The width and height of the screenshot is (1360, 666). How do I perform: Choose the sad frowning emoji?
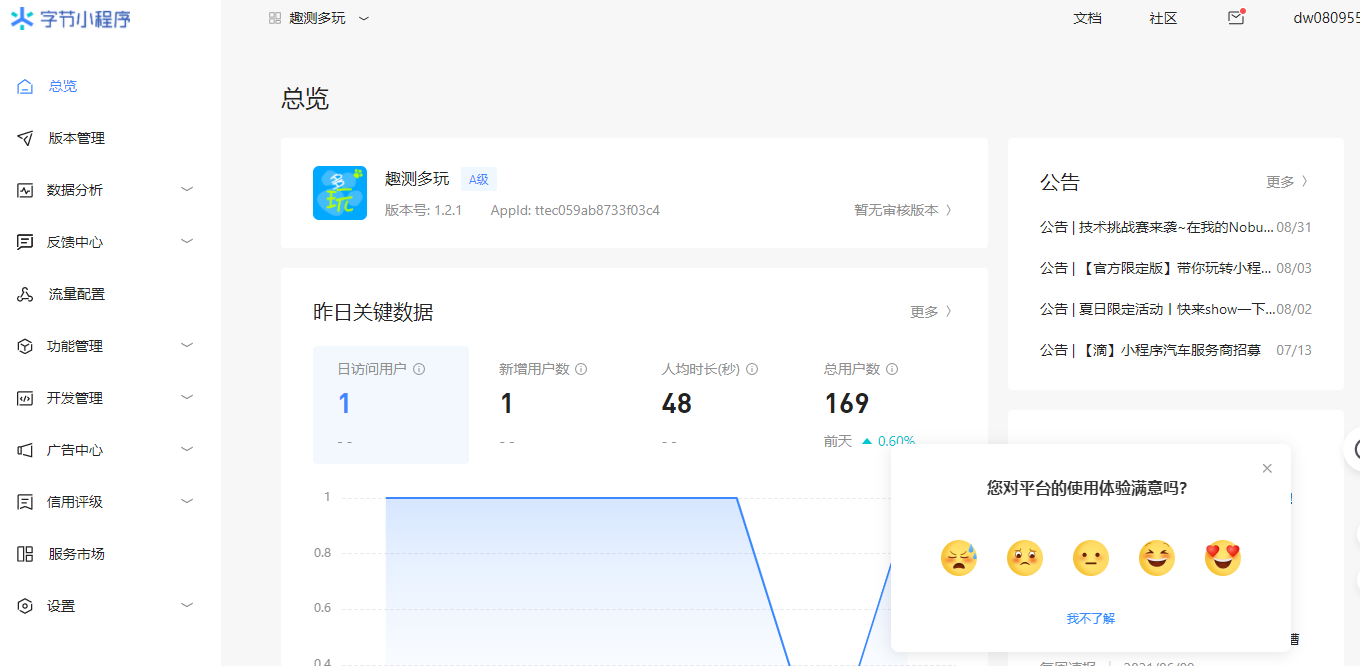[x=1025, y=557]
